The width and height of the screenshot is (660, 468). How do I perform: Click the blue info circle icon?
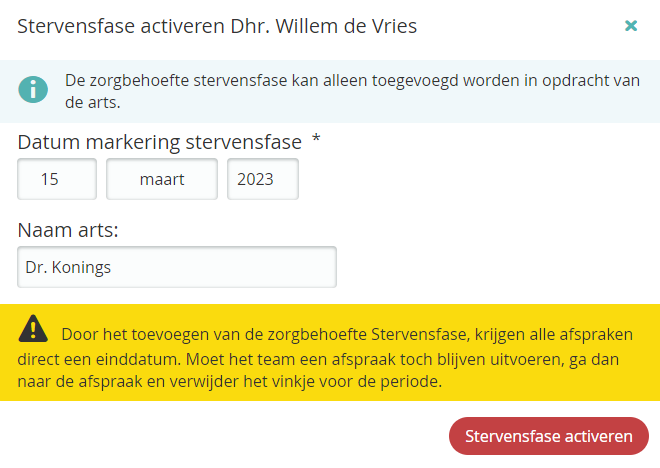[33, 91]
